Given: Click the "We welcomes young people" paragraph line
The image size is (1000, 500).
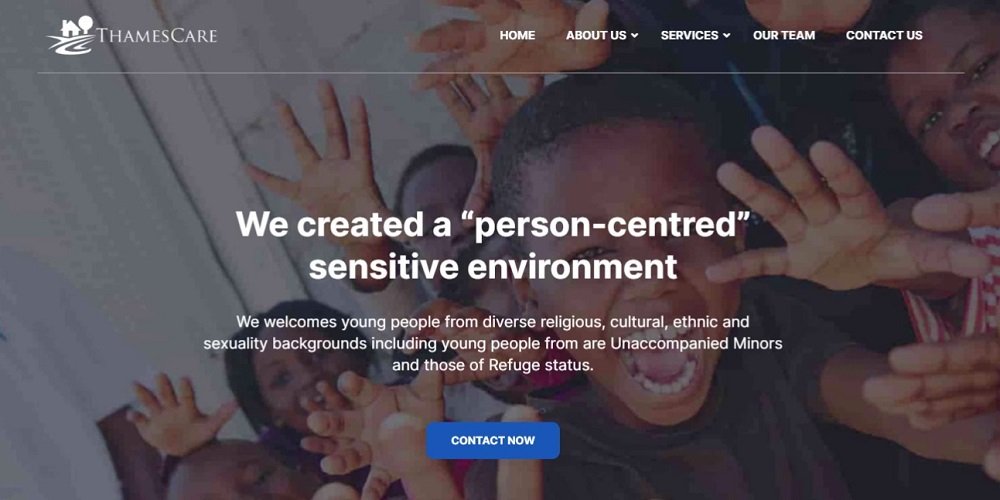Looking at the screenshot, I should pos(493,322).
